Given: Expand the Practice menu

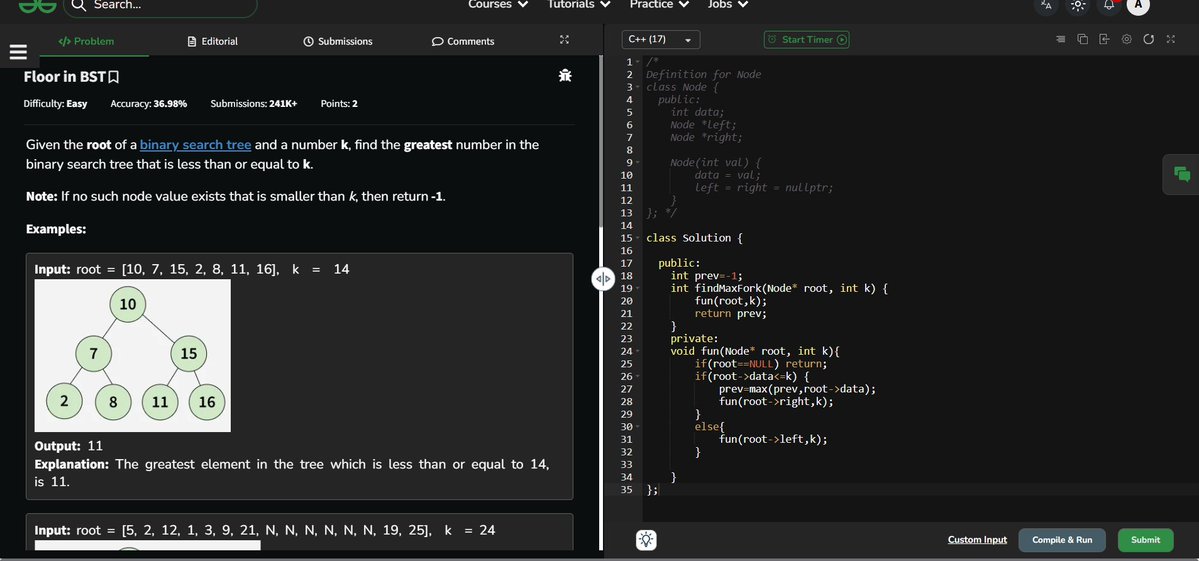Looking at the screenshot, I should point(659,5).
